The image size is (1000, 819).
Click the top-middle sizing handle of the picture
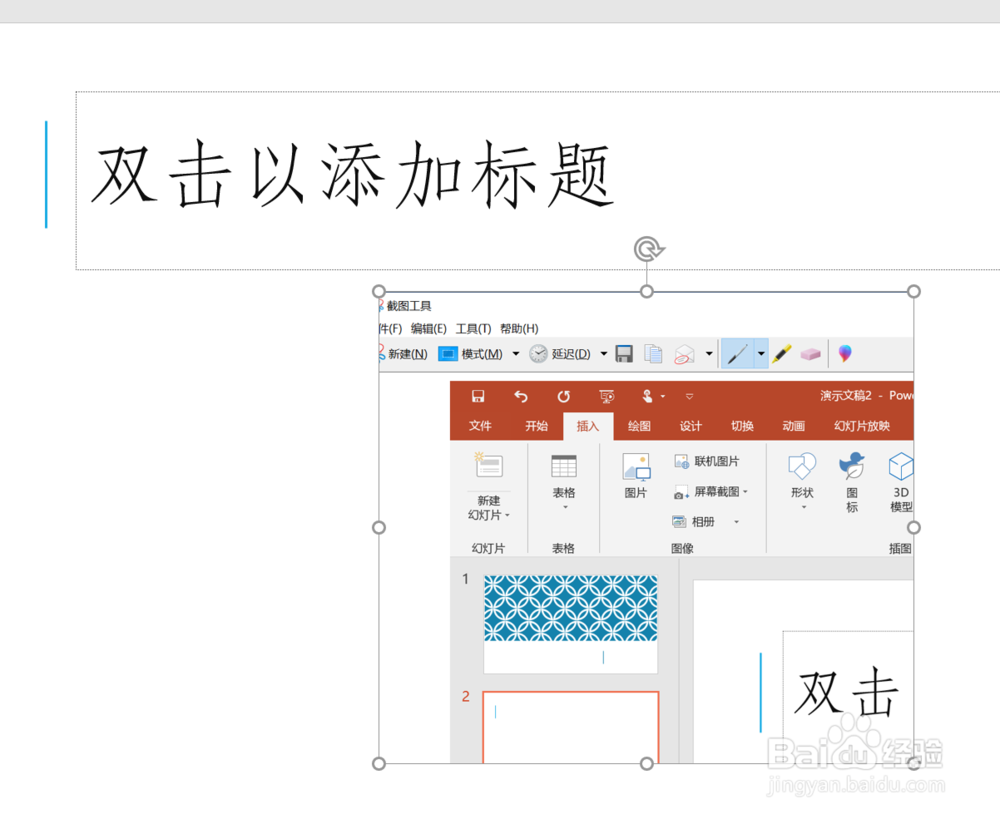647,291
